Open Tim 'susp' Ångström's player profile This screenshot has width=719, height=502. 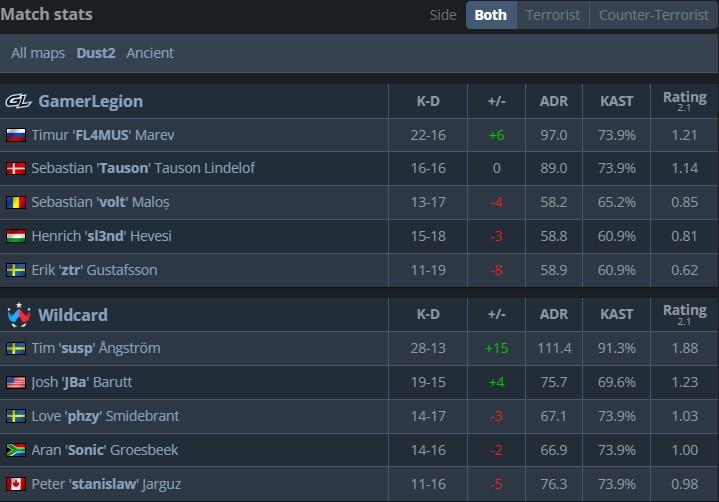tap(96, 348)
